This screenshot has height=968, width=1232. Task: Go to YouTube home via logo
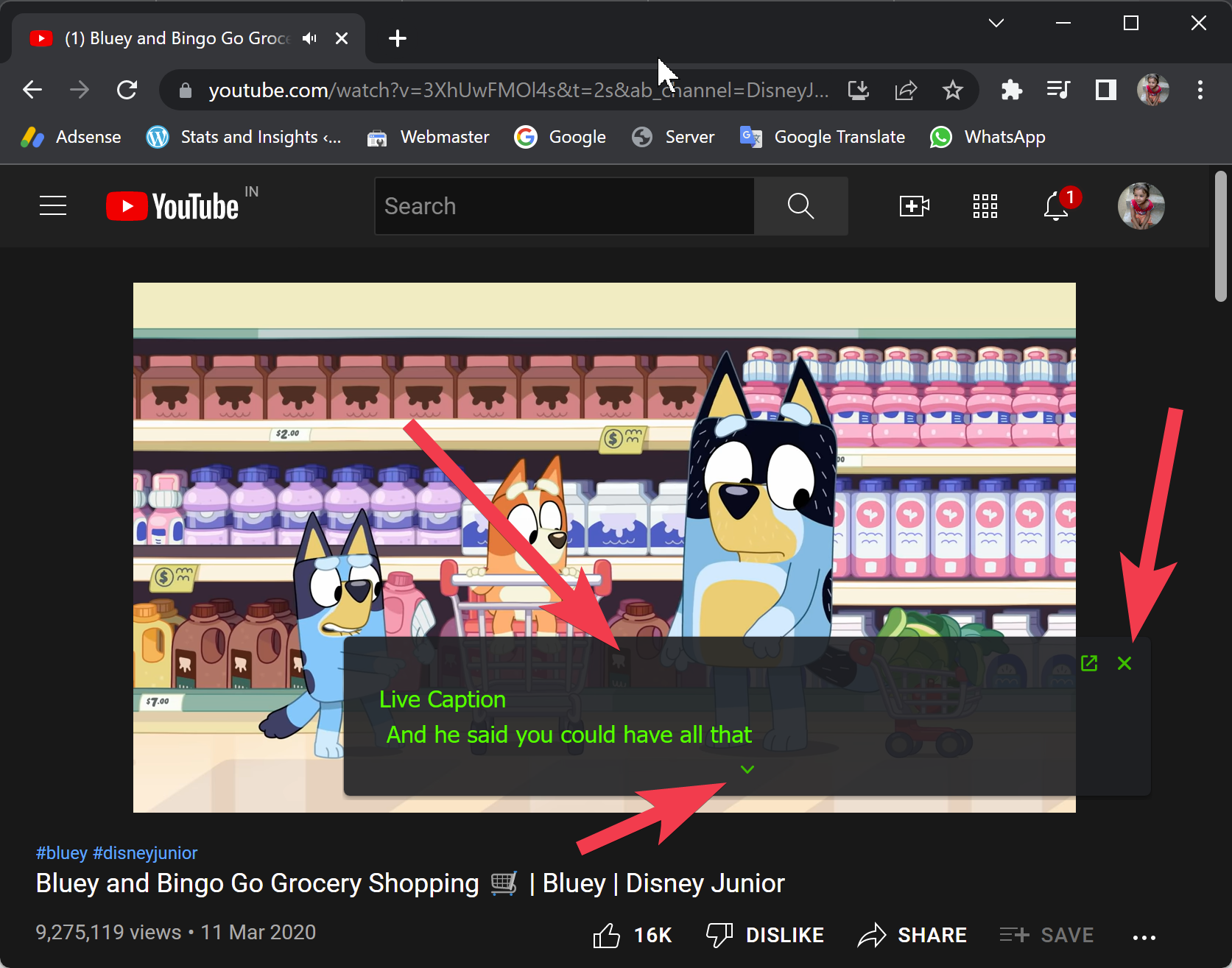coord(173,206)
